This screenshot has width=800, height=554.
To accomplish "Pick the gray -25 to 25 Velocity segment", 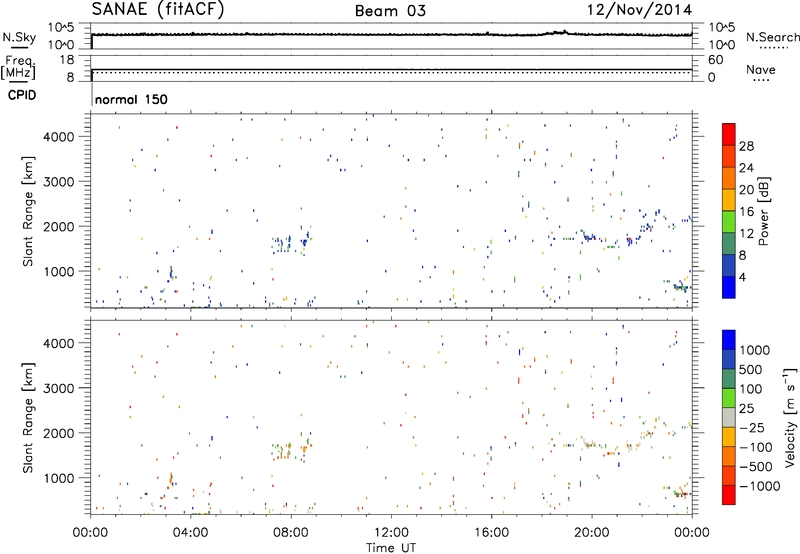I will pyautogui.click(x=729, y=417).
